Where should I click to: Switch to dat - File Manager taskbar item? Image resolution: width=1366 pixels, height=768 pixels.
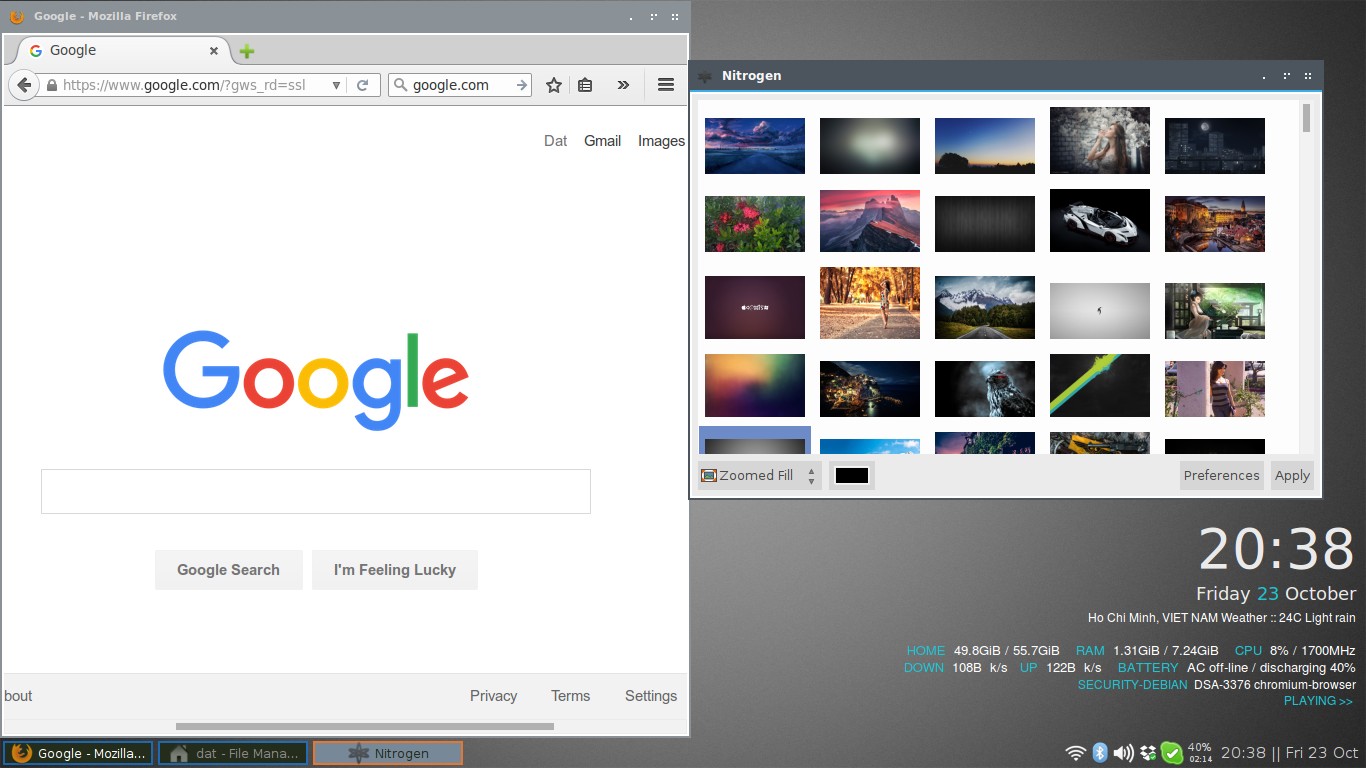[233, 753]
